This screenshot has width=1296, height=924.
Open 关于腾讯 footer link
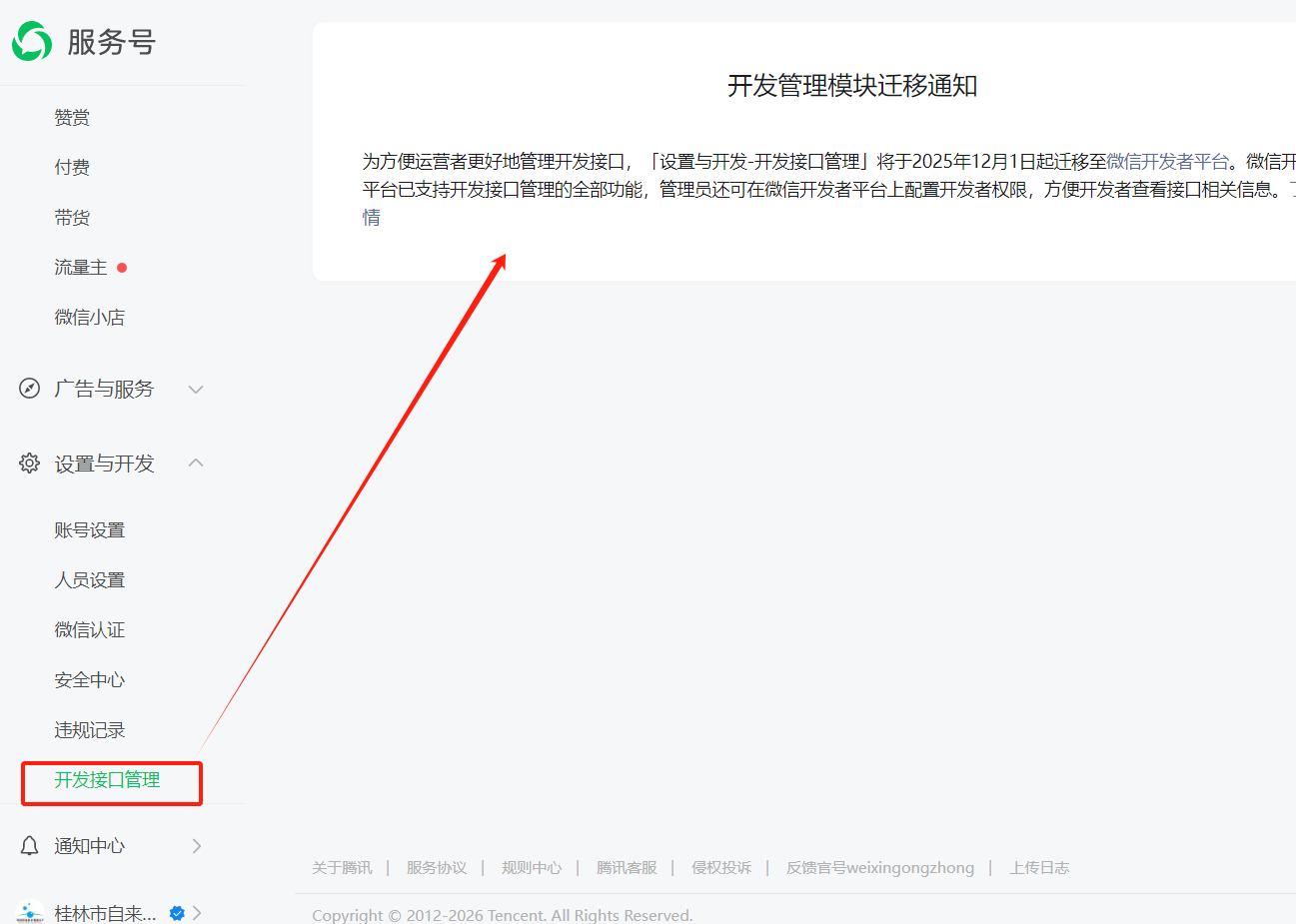click(x=342, y=868)
